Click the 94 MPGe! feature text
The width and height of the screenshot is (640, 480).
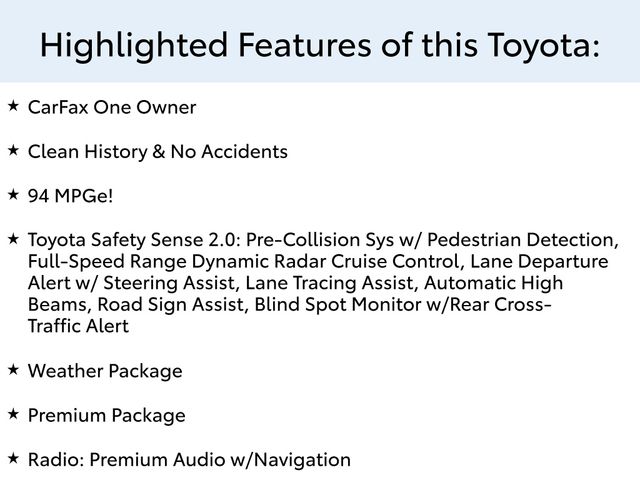(x=71, y=195)
